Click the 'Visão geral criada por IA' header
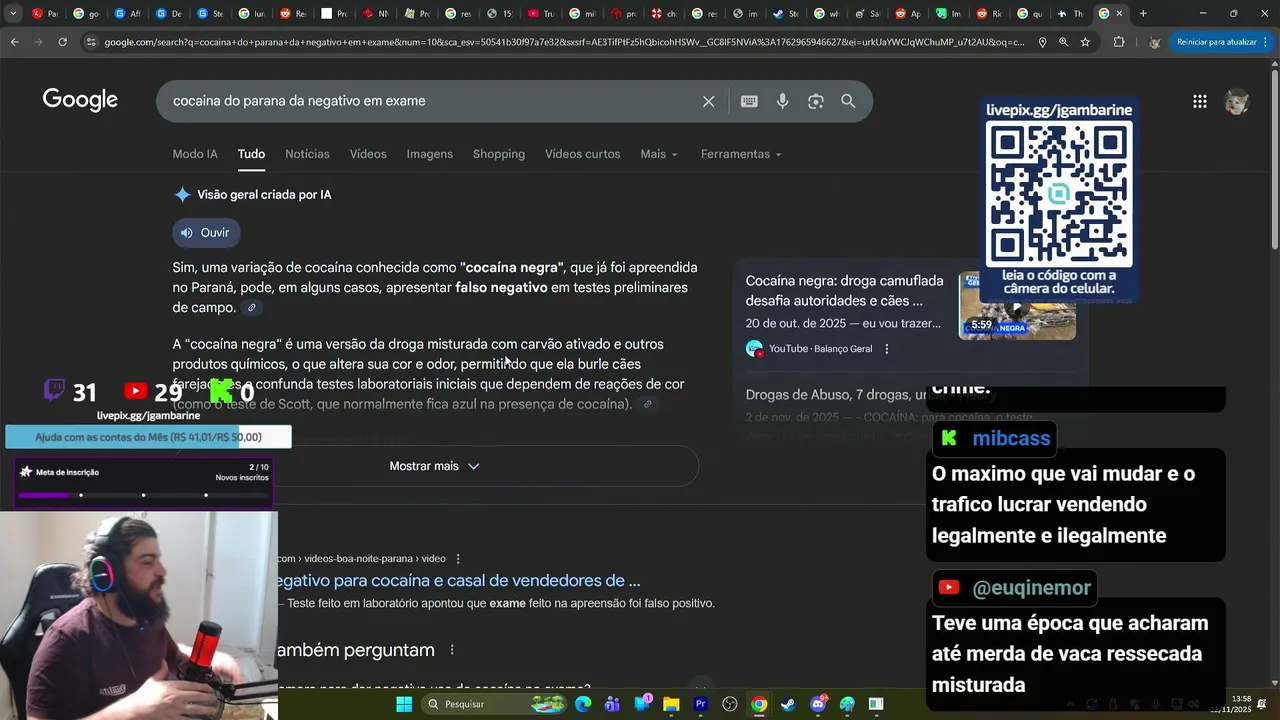1280x720 pixels. 264,195
